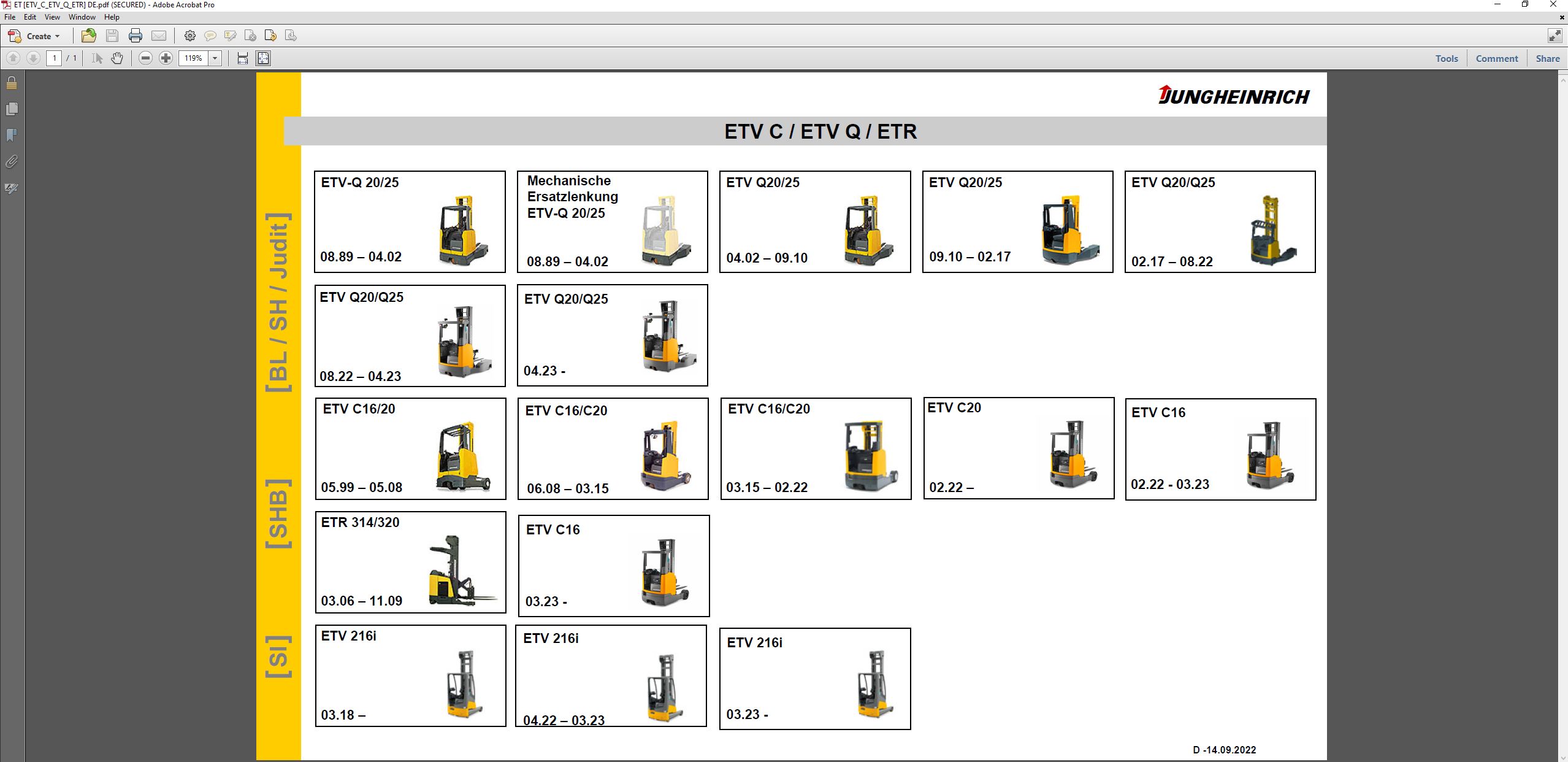
Task: Toggle read mode icon at top right
Action: (1555, 36)
